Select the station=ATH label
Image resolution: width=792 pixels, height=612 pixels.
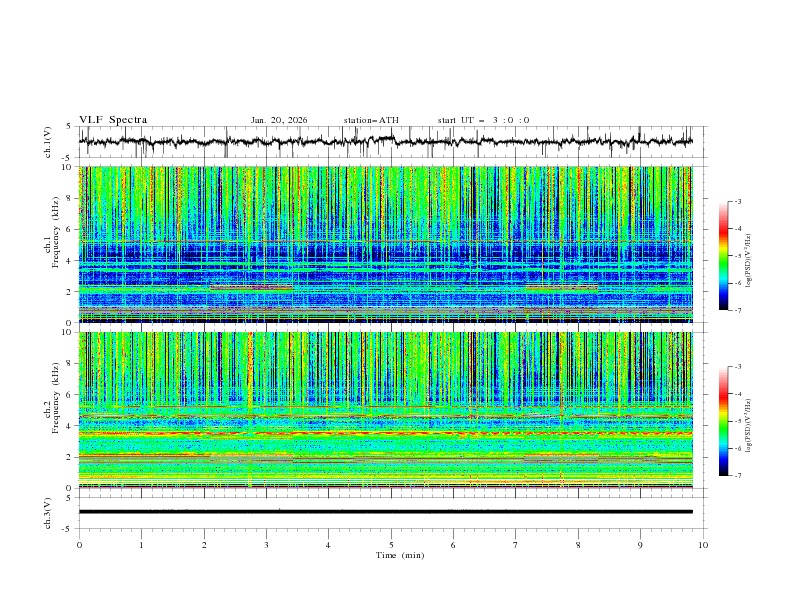371,120
